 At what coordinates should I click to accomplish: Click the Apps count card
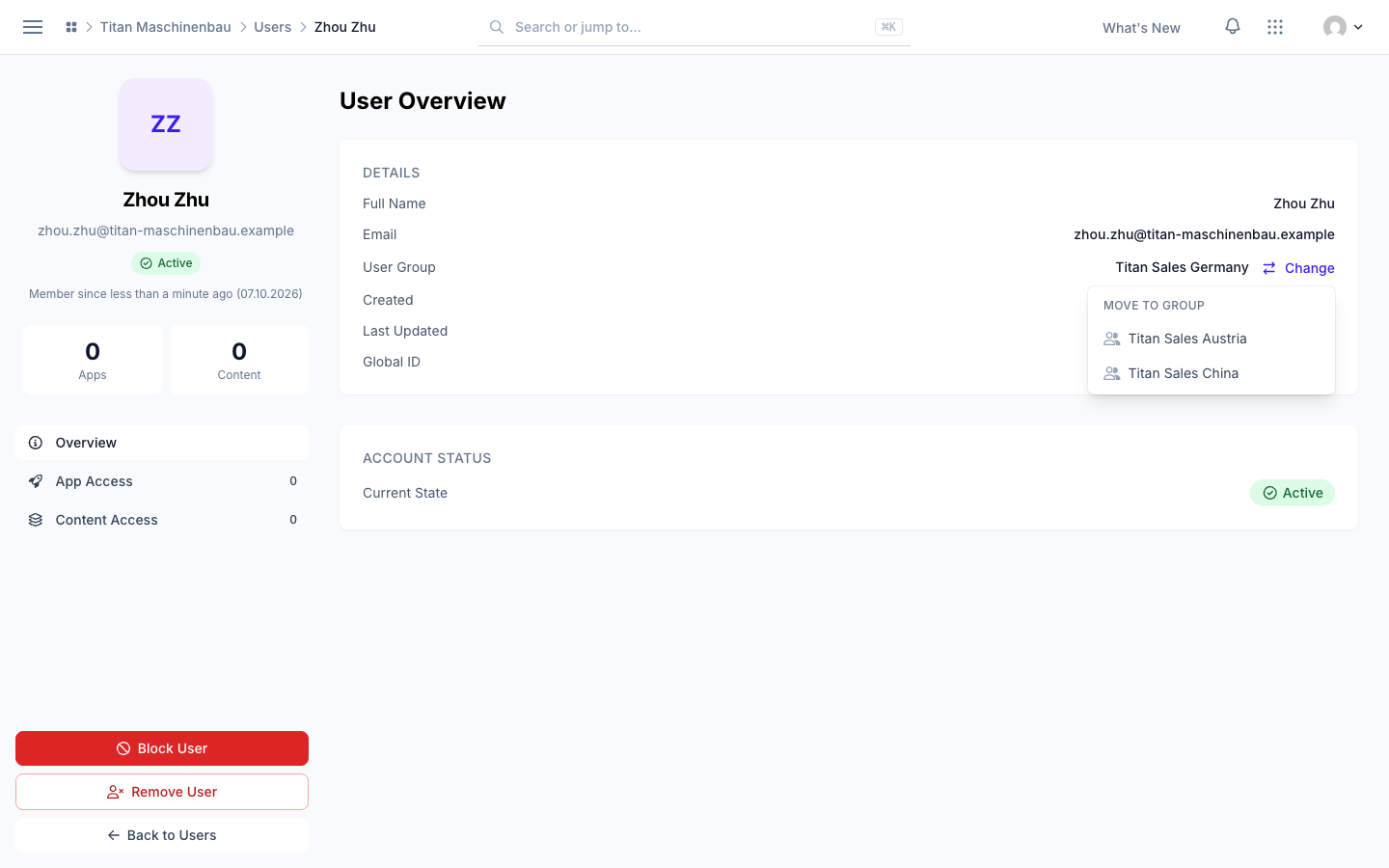(93, 360)
